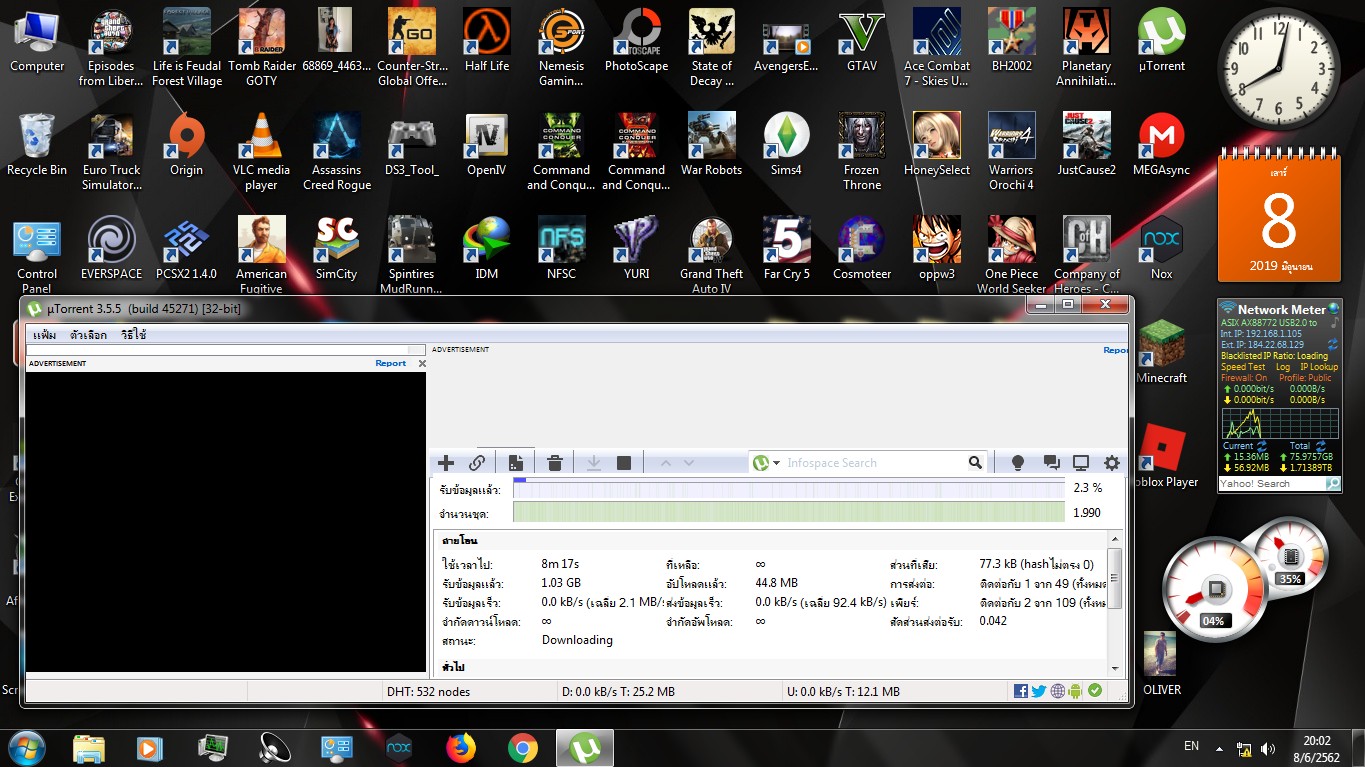1365x767 pixels.
Task: Open the แฟ้ม (File) menu
Action: (45, 335)
